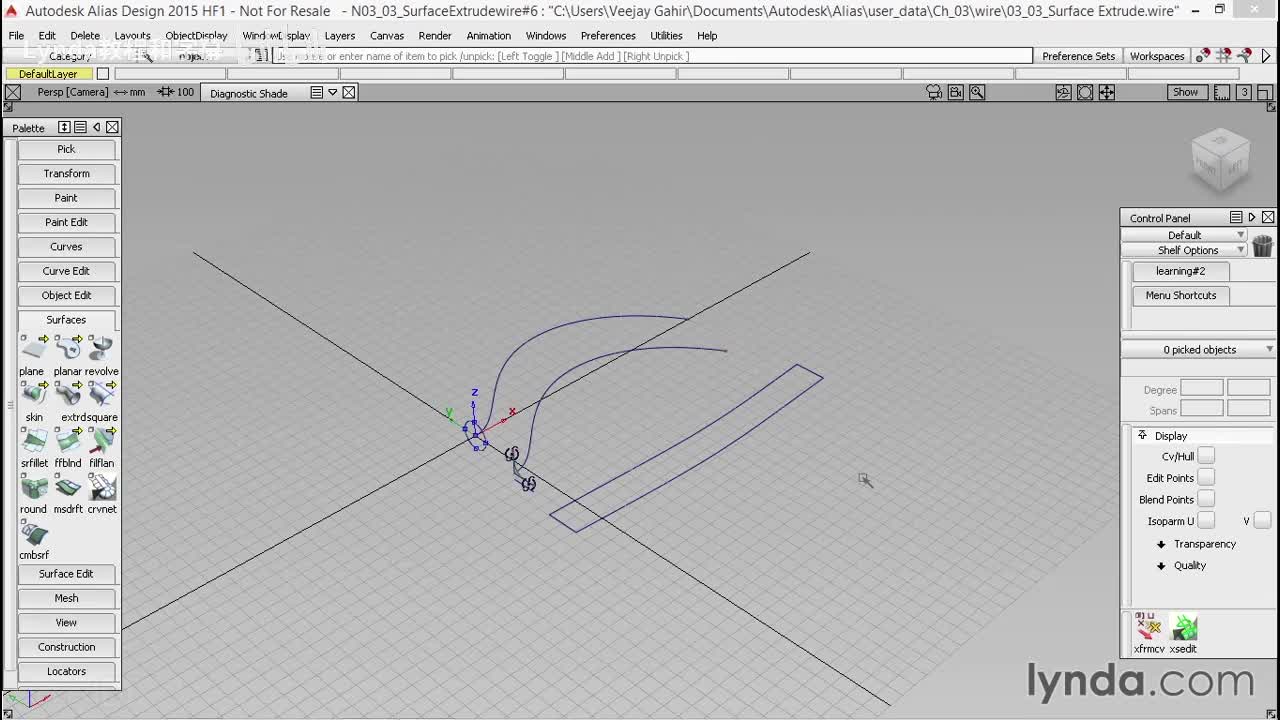Open the Default shelf dropdown
This screenshot has height=720, width=1280.
click(x=1185, y=235)
